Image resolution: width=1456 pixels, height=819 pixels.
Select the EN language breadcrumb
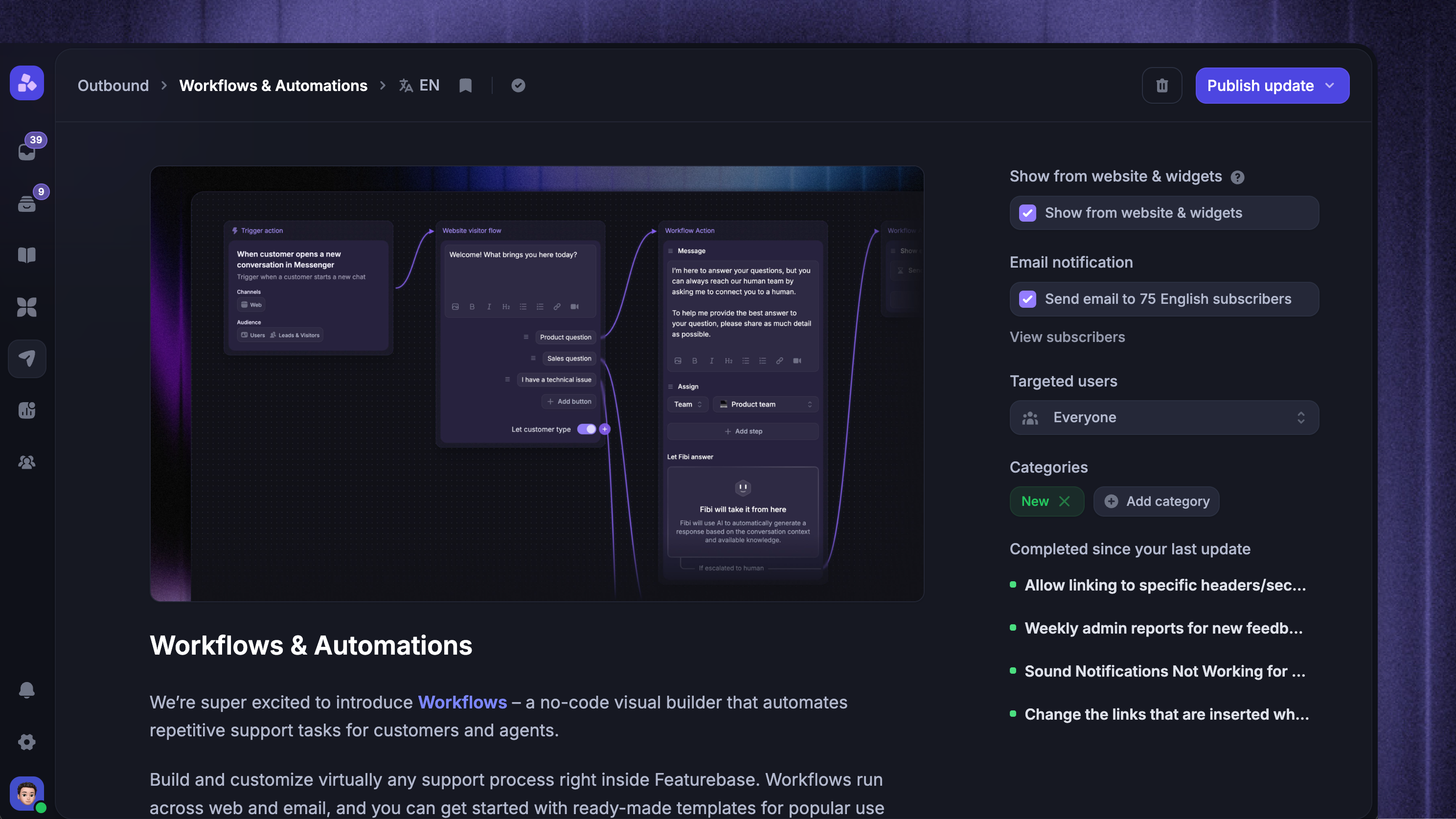[429, 85]
